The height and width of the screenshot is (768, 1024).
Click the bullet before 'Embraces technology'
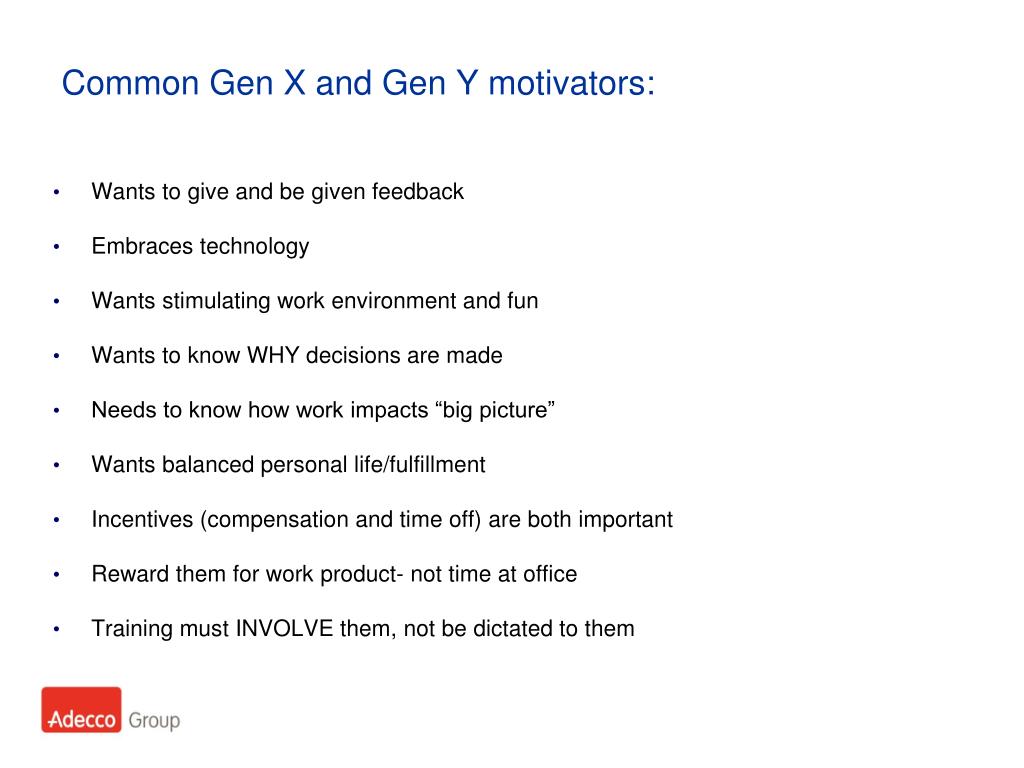57,247
